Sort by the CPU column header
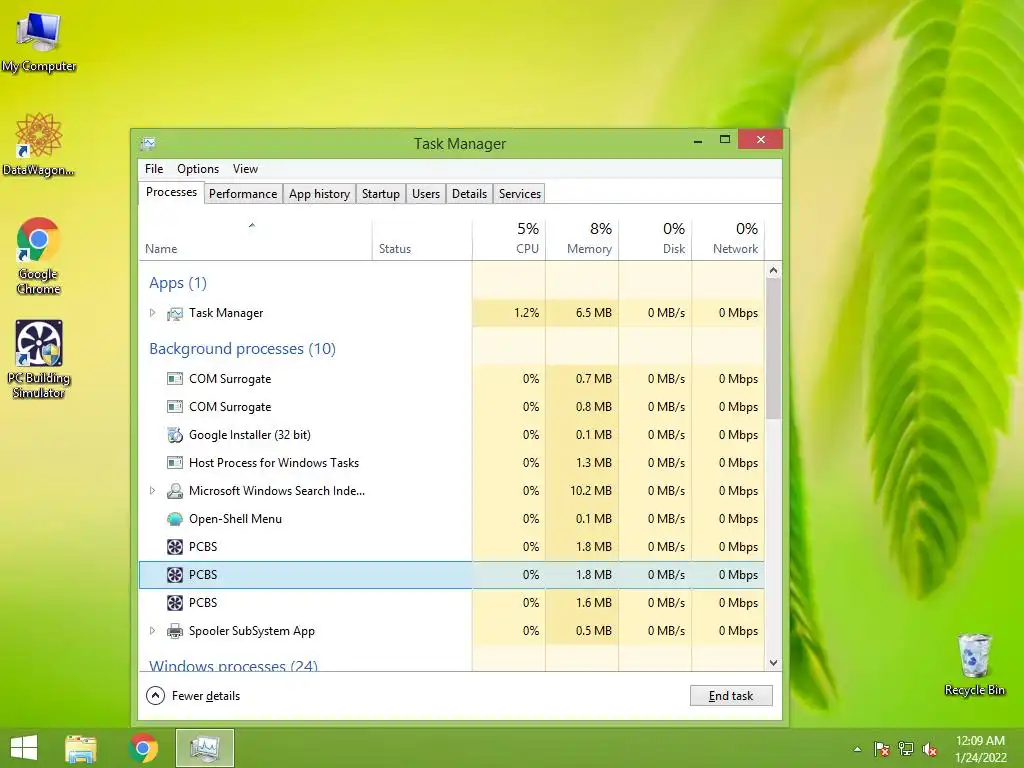Viewport: 1024px width, 768px height. [x=509, y=239]
